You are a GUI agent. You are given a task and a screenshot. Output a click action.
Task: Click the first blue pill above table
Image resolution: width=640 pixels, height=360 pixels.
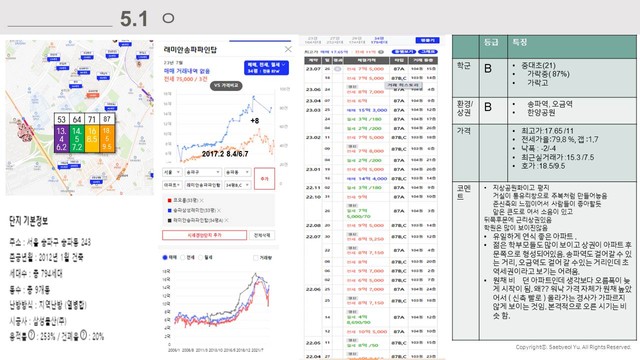coord(403,52)
